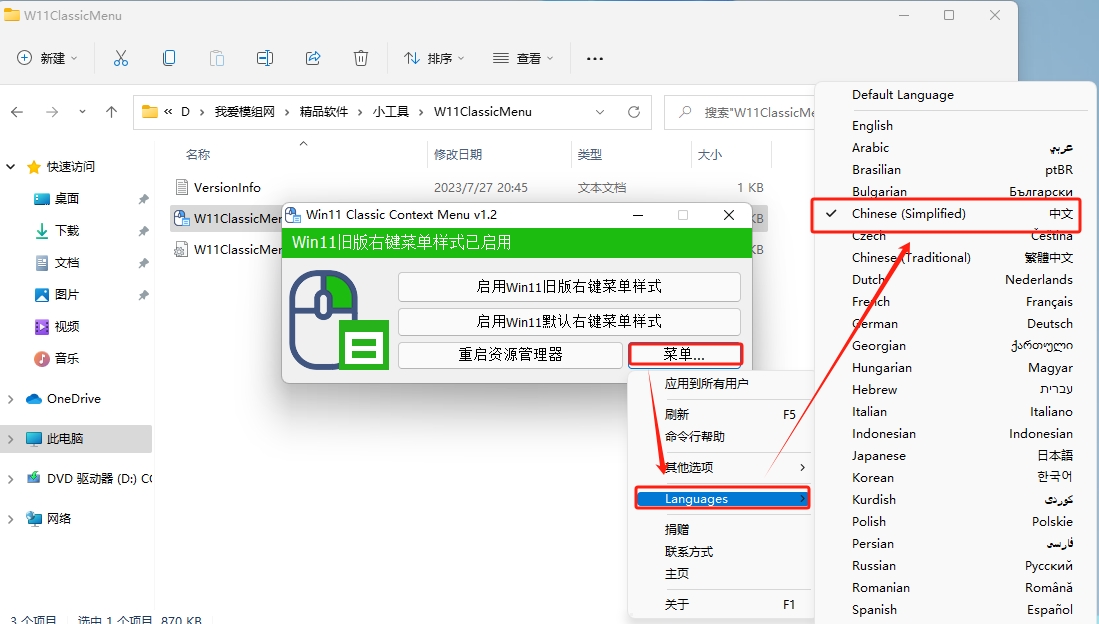Image resolution: width=1099 pixels, height=624 pixels.
Task: Select DVD 驱动器 (D:) in sidebar
Action: 91,479
